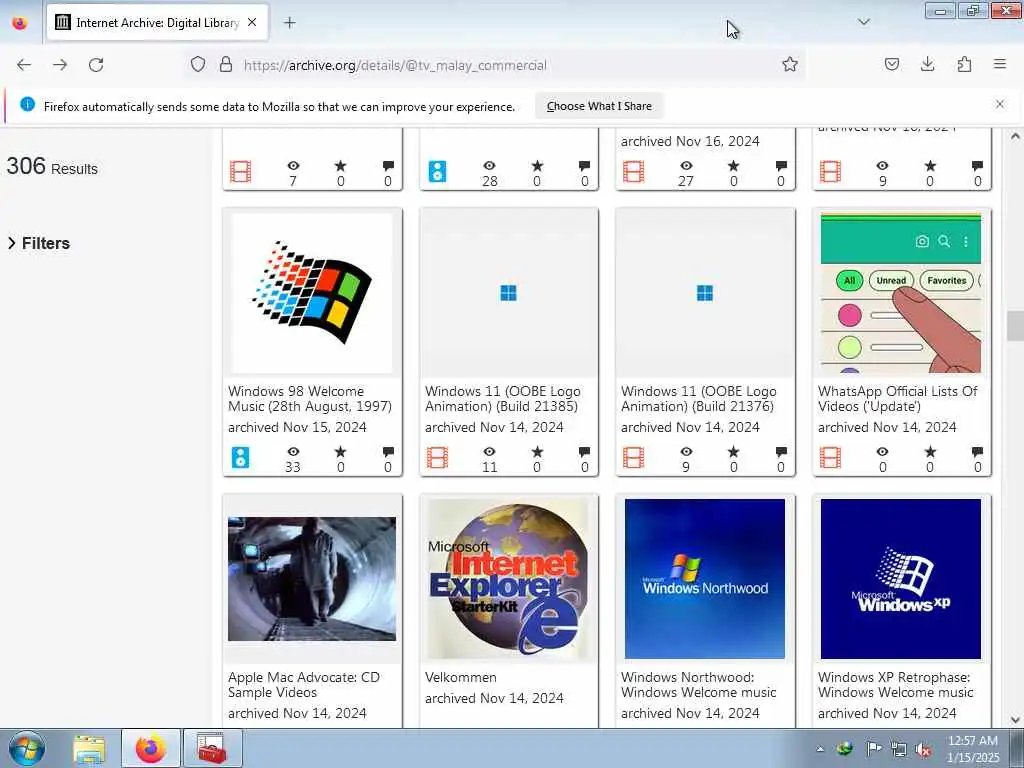Click the page vertical scrollbar thumb
The image size is (1024, 768).
click(x=1015, y=326)
